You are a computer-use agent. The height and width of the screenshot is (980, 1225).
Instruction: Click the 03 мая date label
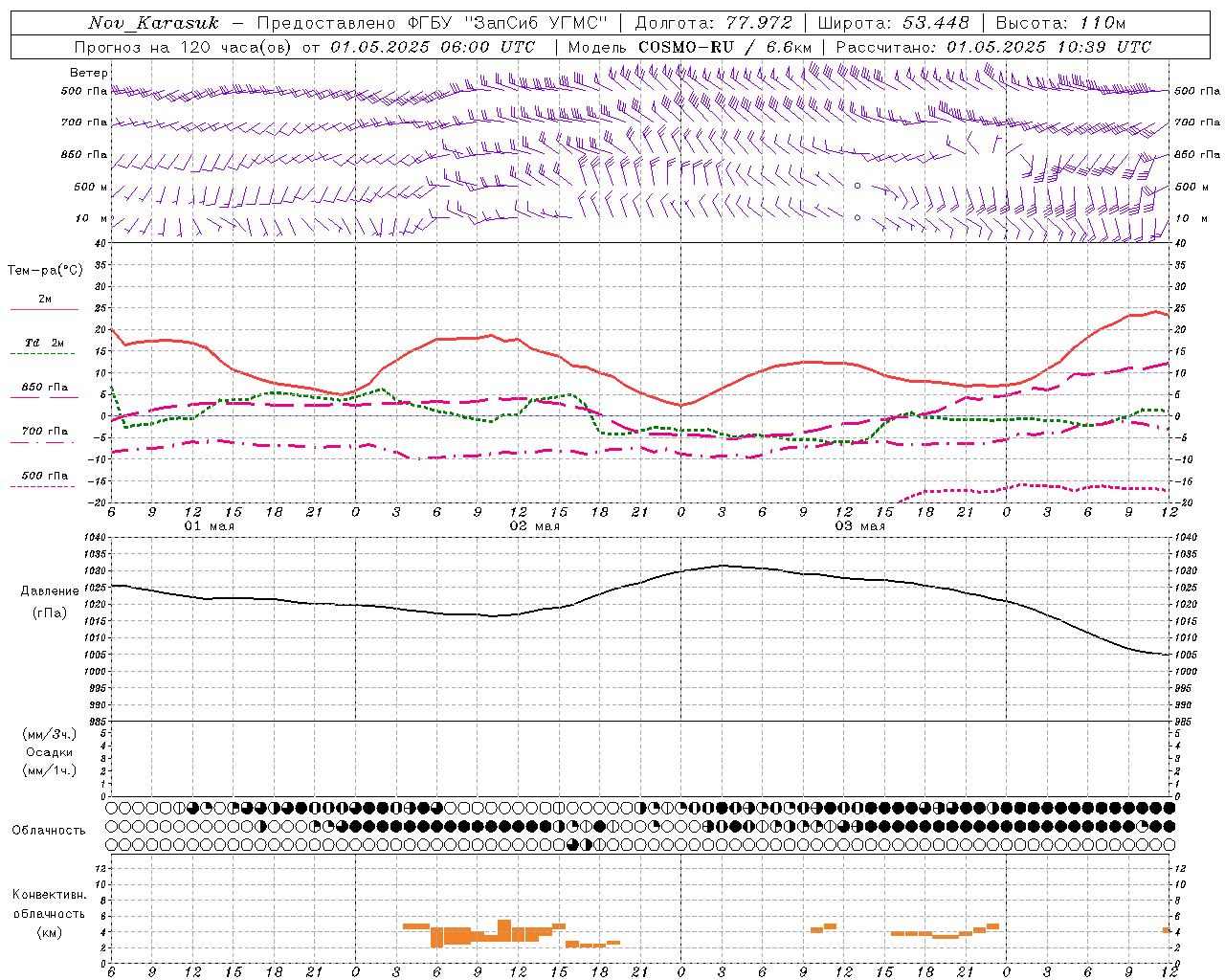click(860, 526)
